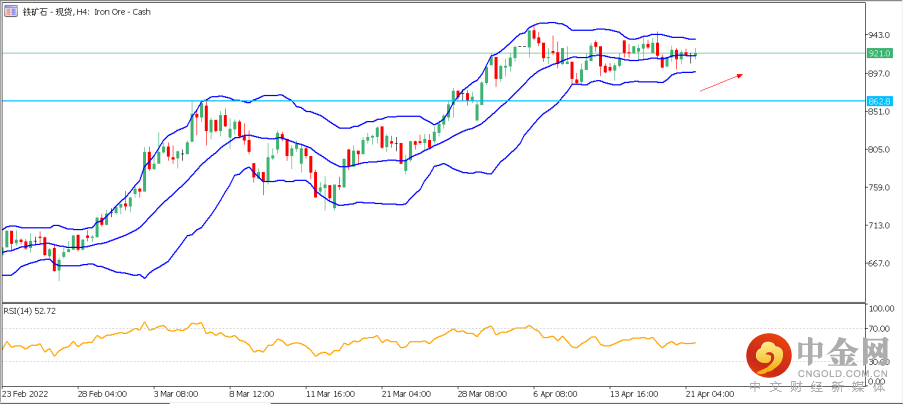Select the 'Iron Ore - Cash' H4 chart title
The image size is (903, 405).
coord(86,12)
